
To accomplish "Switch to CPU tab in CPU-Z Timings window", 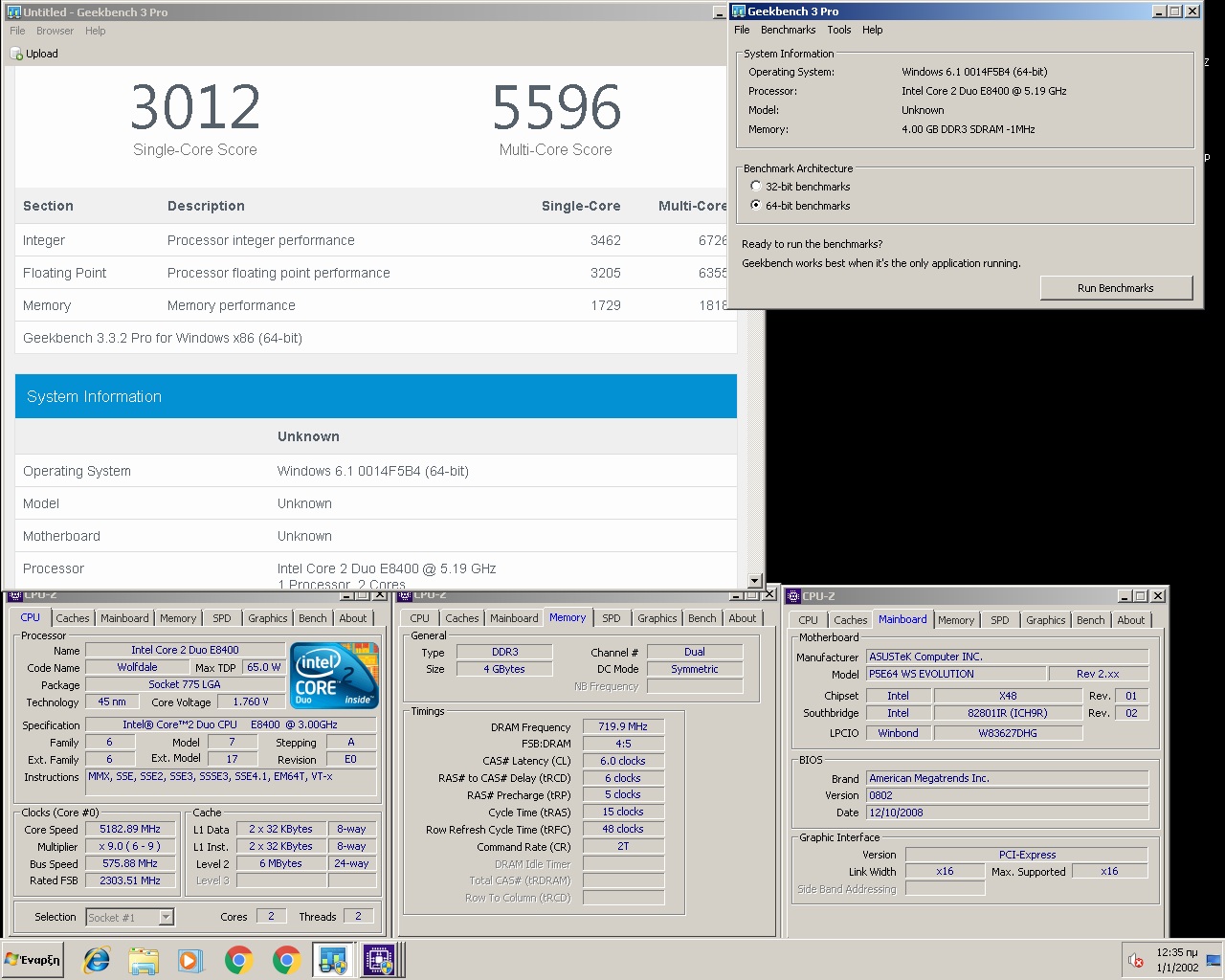I will [x=419, y=618].
